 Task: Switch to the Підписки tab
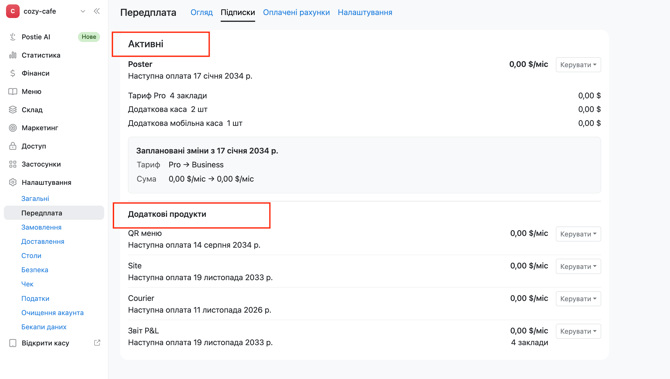pyautogui.click(x=238, y=12)
